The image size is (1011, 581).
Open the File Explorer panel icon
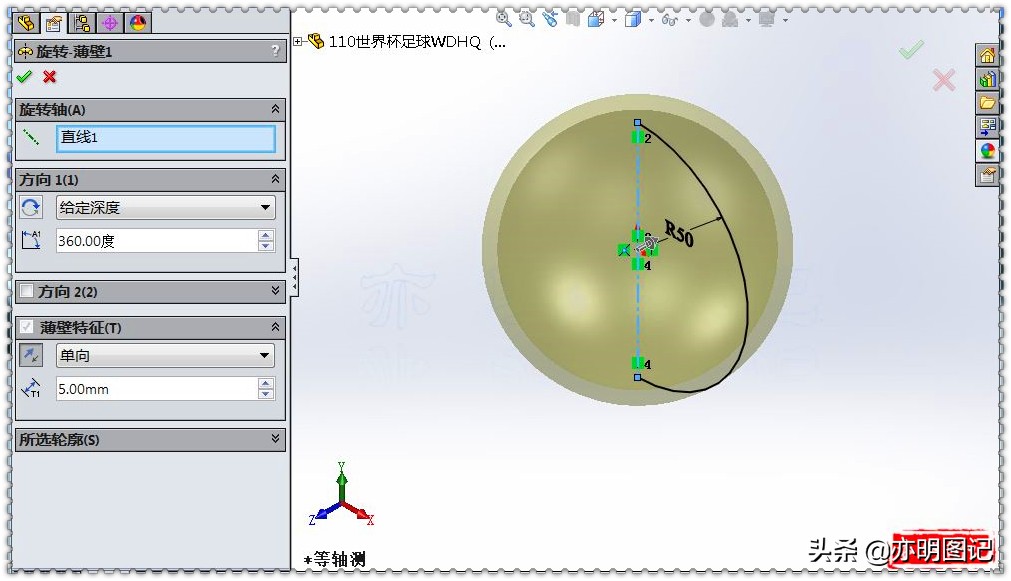[988, 103]
